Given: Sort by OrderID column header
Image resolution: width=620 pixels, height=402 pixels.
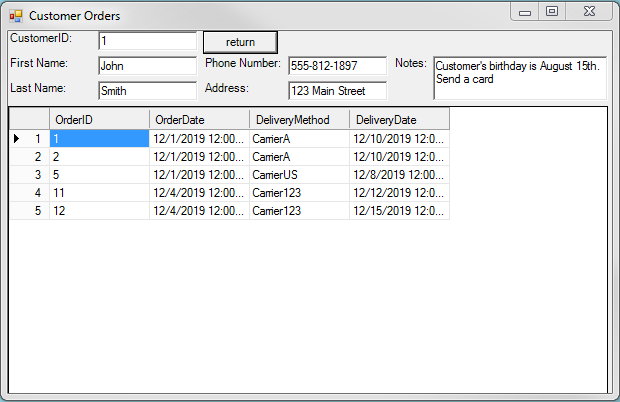Looking at the screenshot, I should point(99,120).
